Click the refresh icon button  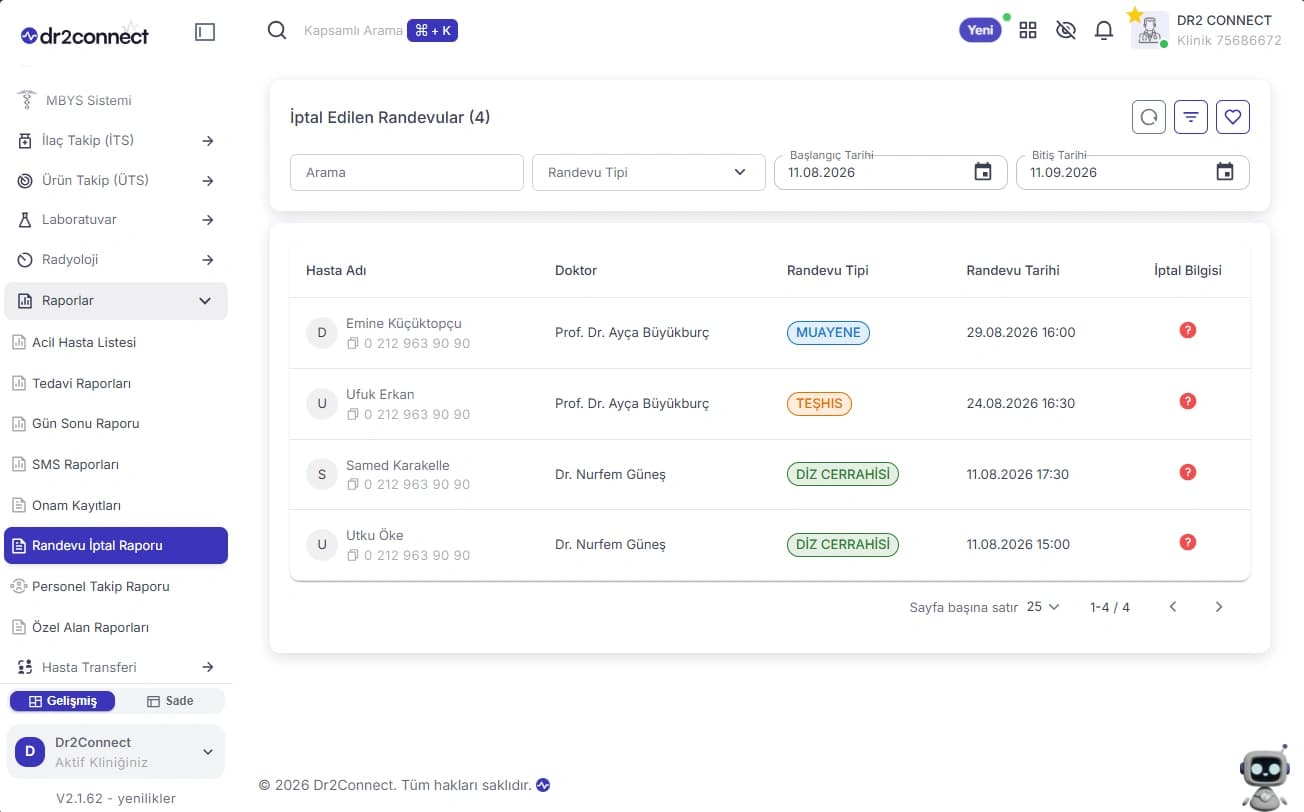[1149, 117]
